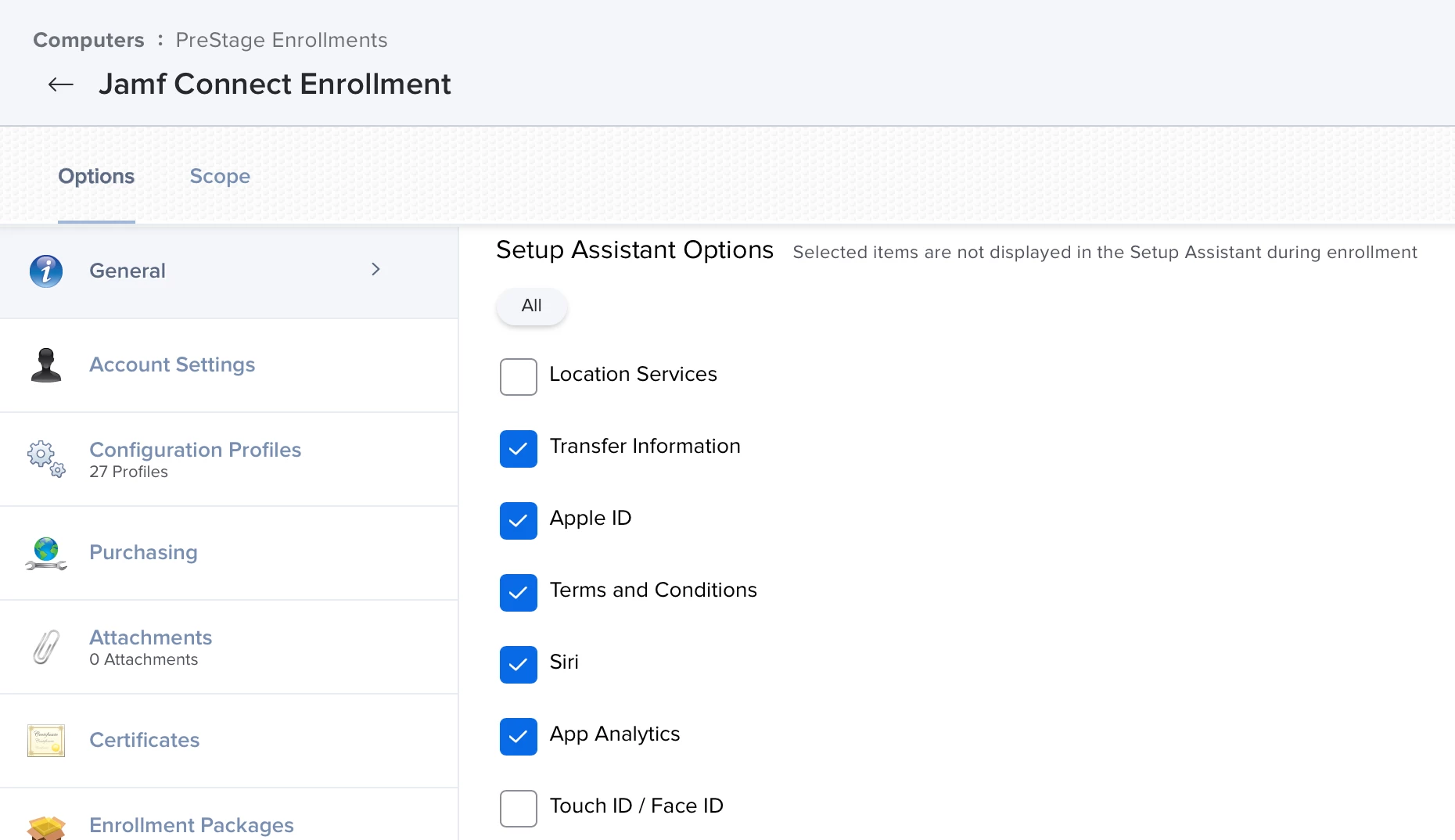Click the Terms and Conditions label
The image size is (1455, 840).
click(x=654, y=591)
